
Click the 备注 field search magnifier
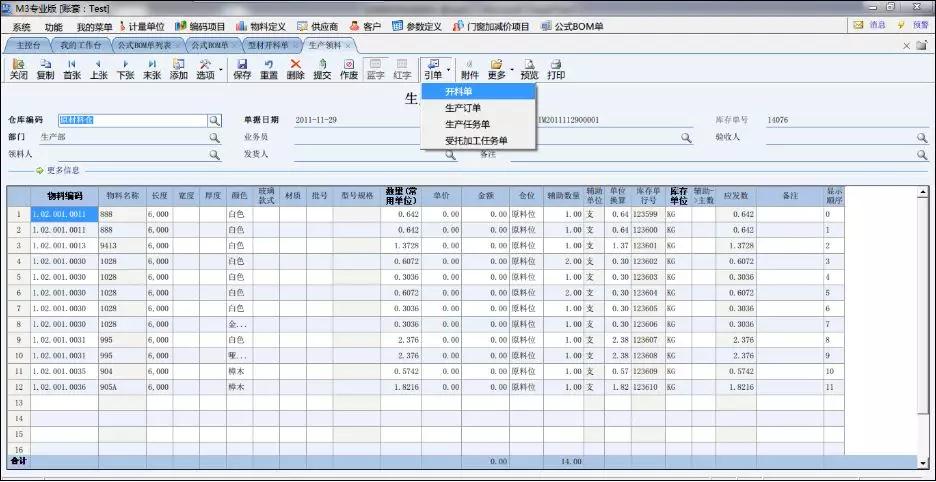coord(922,155)
